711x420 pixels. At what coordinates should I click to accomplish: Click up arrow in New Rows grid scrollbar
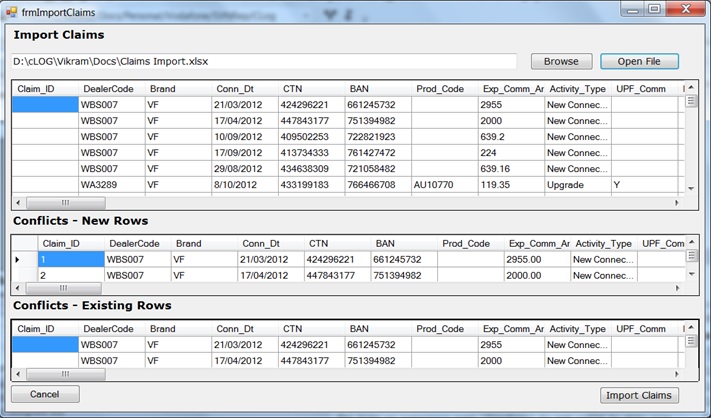click(x=692, y=242)
